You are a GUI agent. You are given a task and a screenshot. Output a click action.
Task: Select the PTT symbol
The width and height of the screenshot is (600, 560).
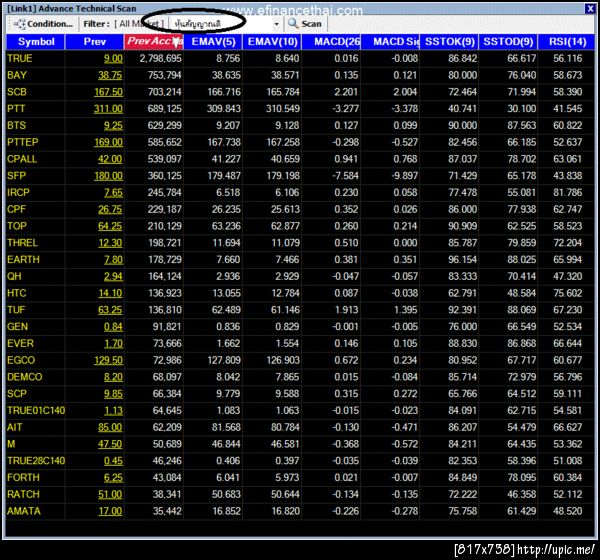point(16,109)
